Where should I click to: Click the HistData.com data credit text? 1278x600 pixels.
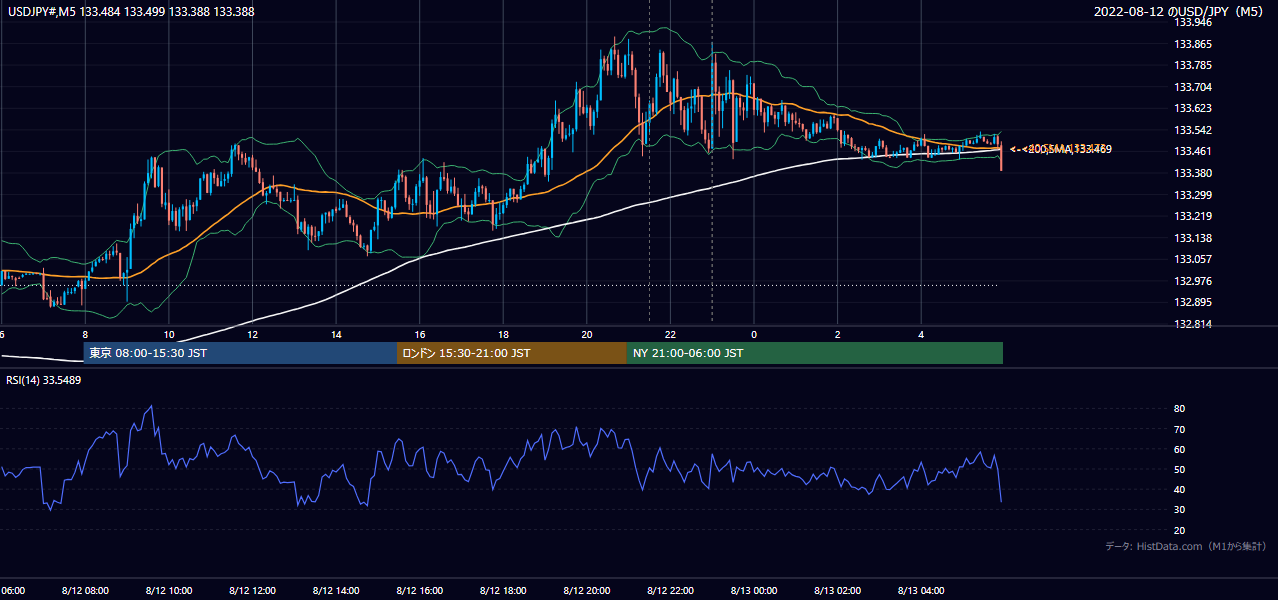coord(1186,546)
